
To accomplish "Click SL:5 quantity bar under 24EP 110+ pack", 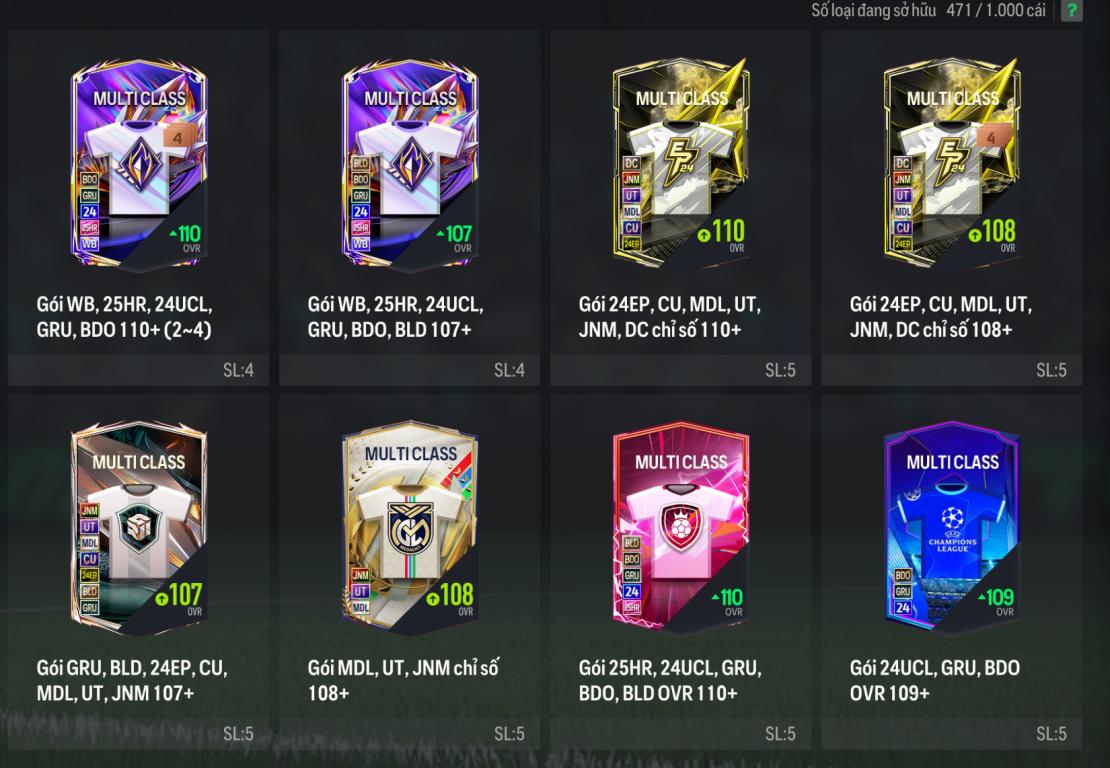I will (x=680, y=369).
